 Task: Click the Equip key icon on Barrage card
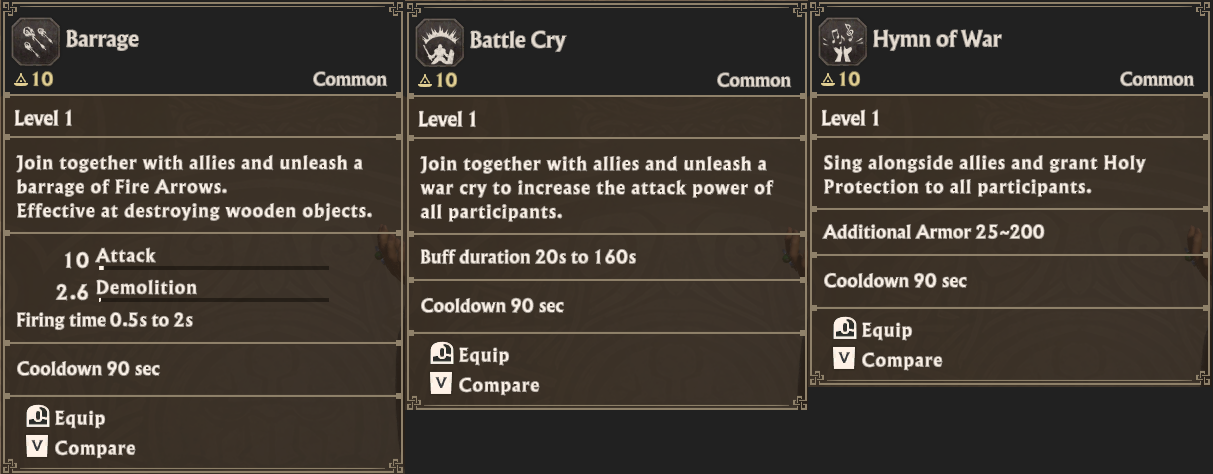click(x=38, y=418)
